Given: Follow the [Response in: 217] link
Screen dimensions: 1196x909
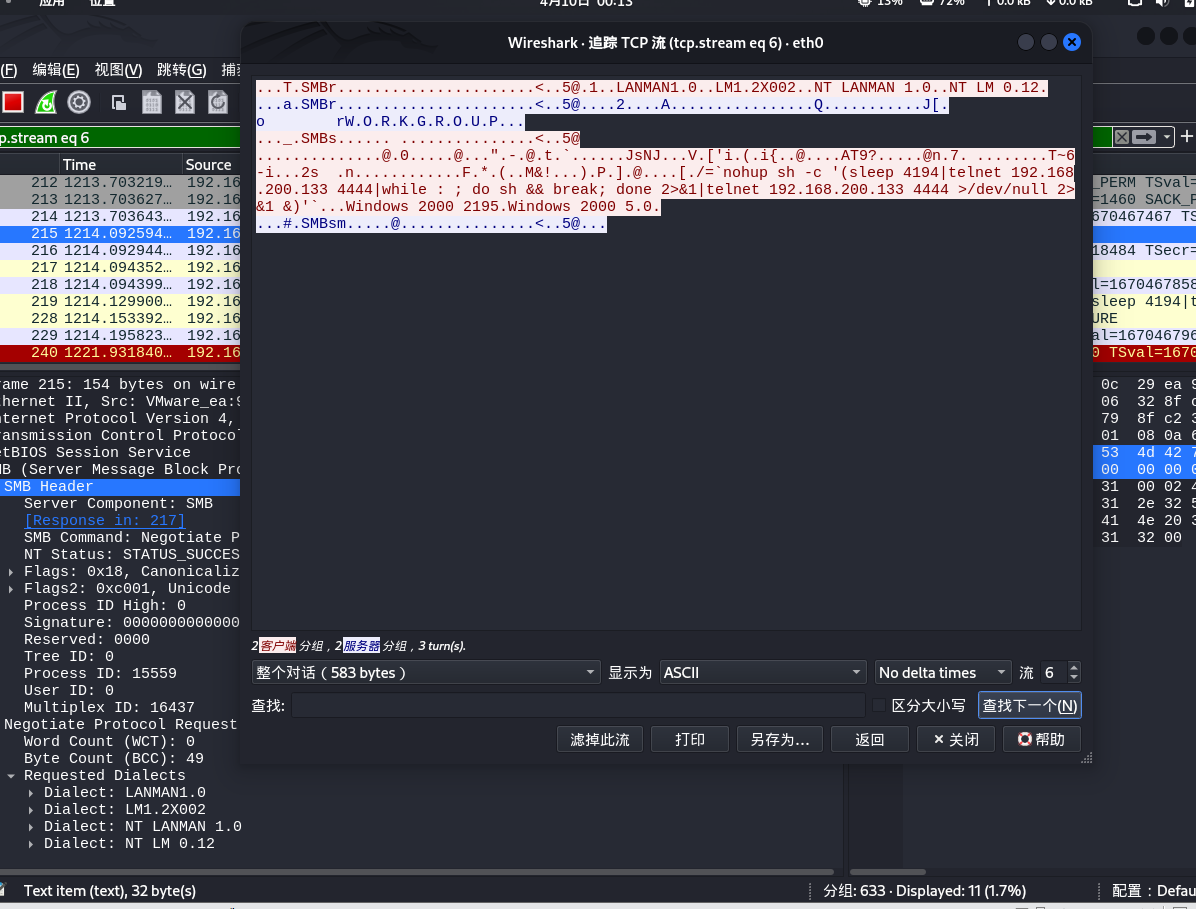Looking at the screenshot, I should click(104, 520).
